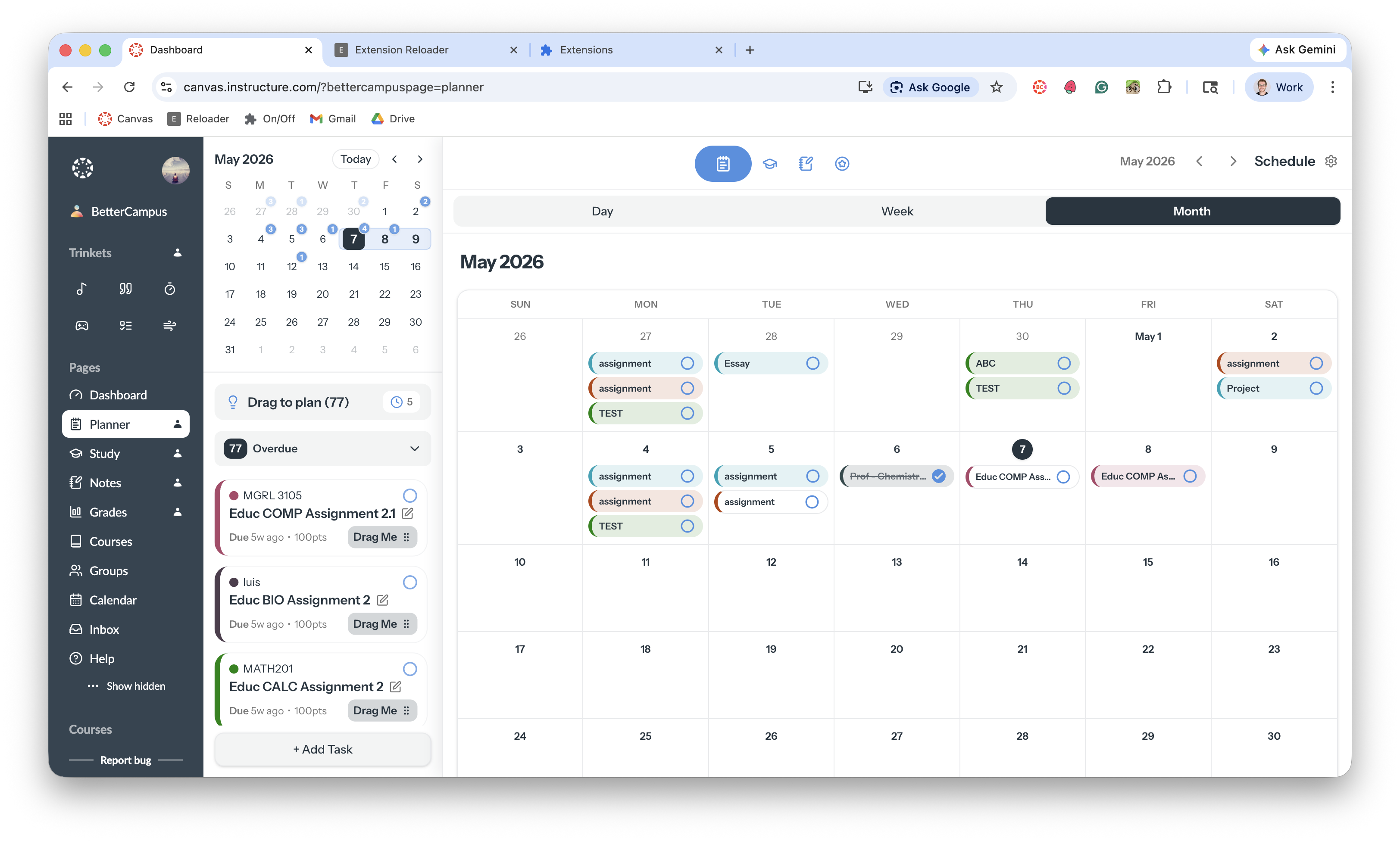
Task: Open the star badge icon in top toolbar
Action: 842,164
